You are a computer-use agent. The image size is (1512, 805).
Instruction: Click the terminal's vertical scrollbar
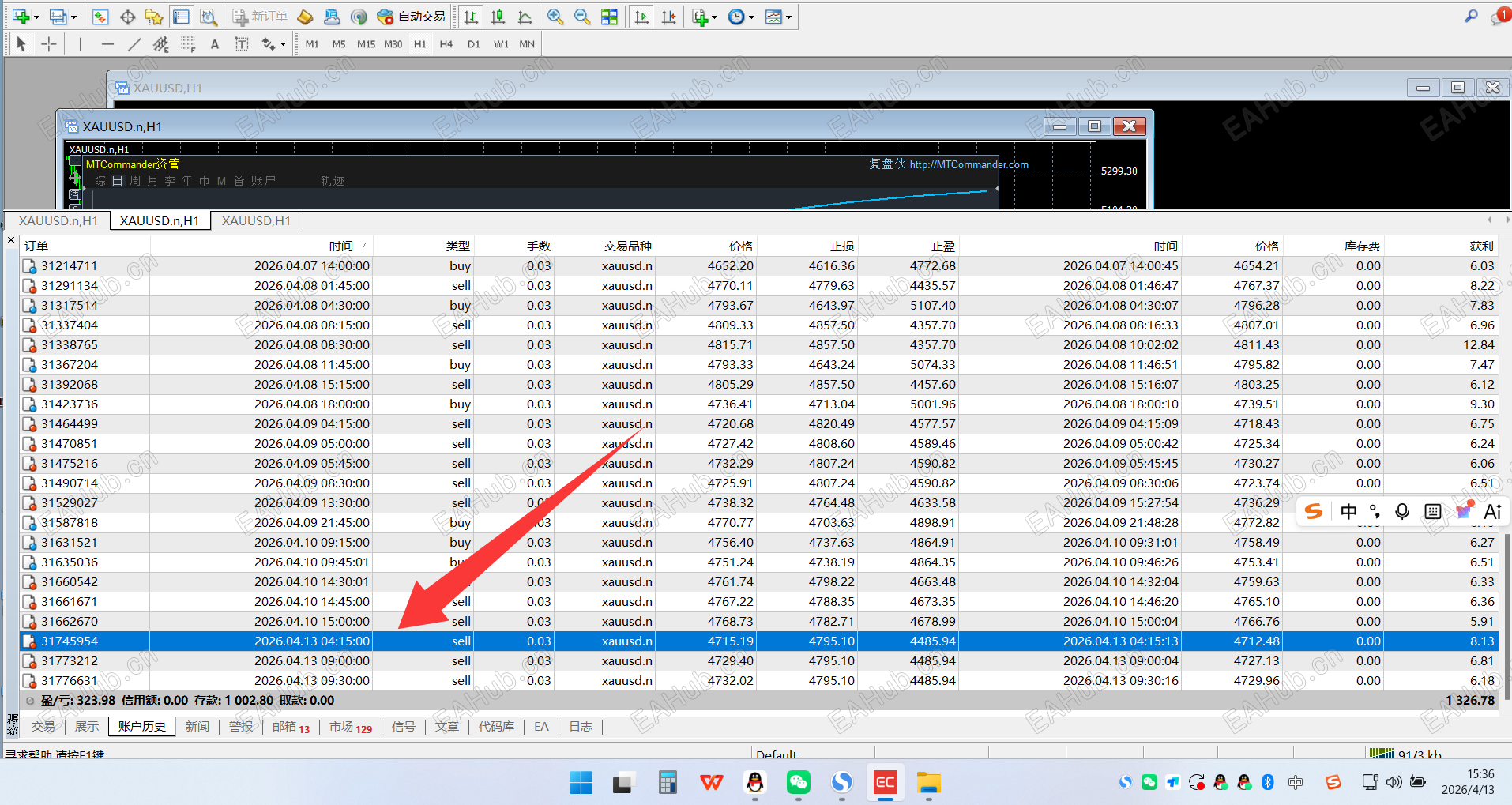[1506, 616]
